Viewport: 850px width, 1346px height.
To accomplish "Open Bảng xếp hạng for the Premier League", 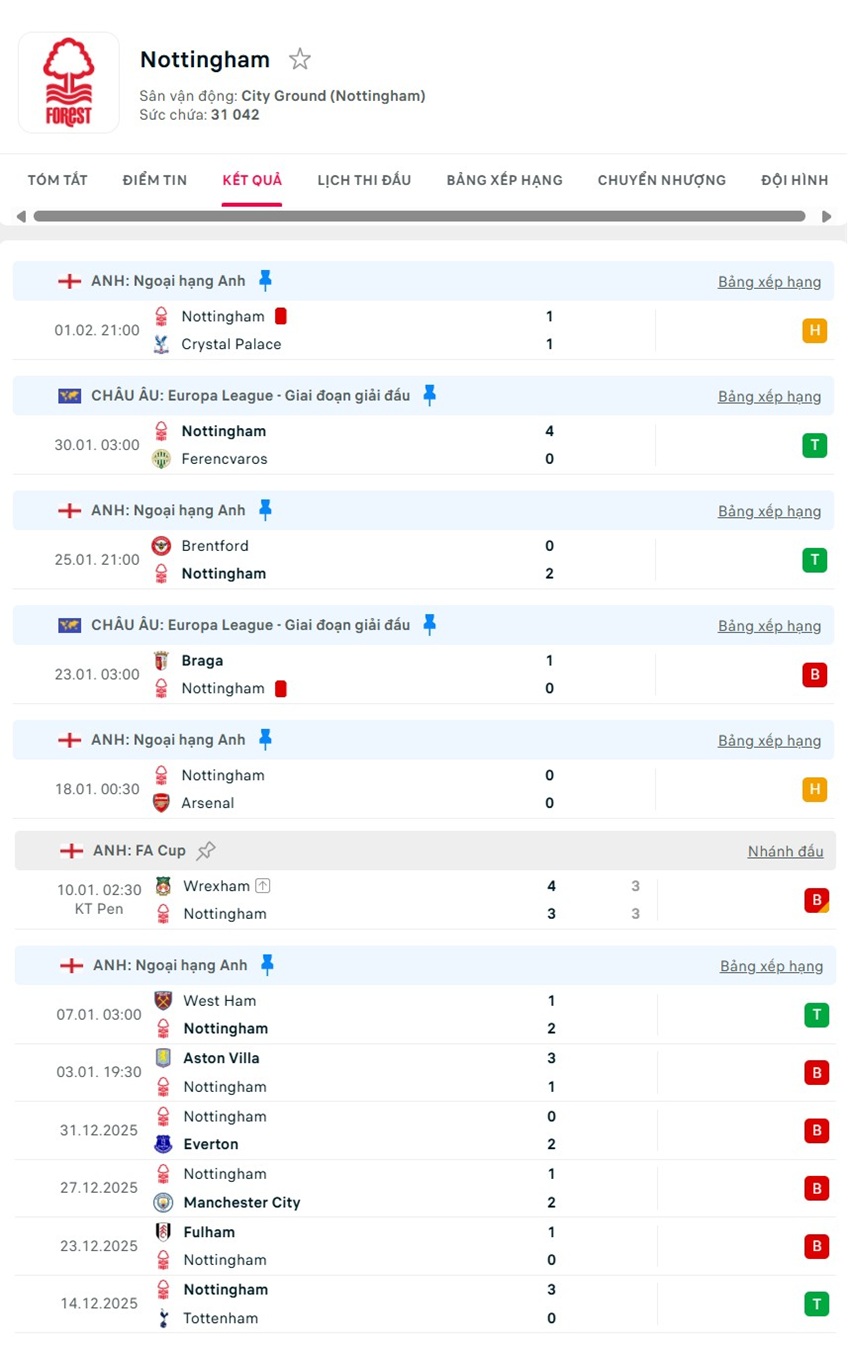I will click(769, 281).
